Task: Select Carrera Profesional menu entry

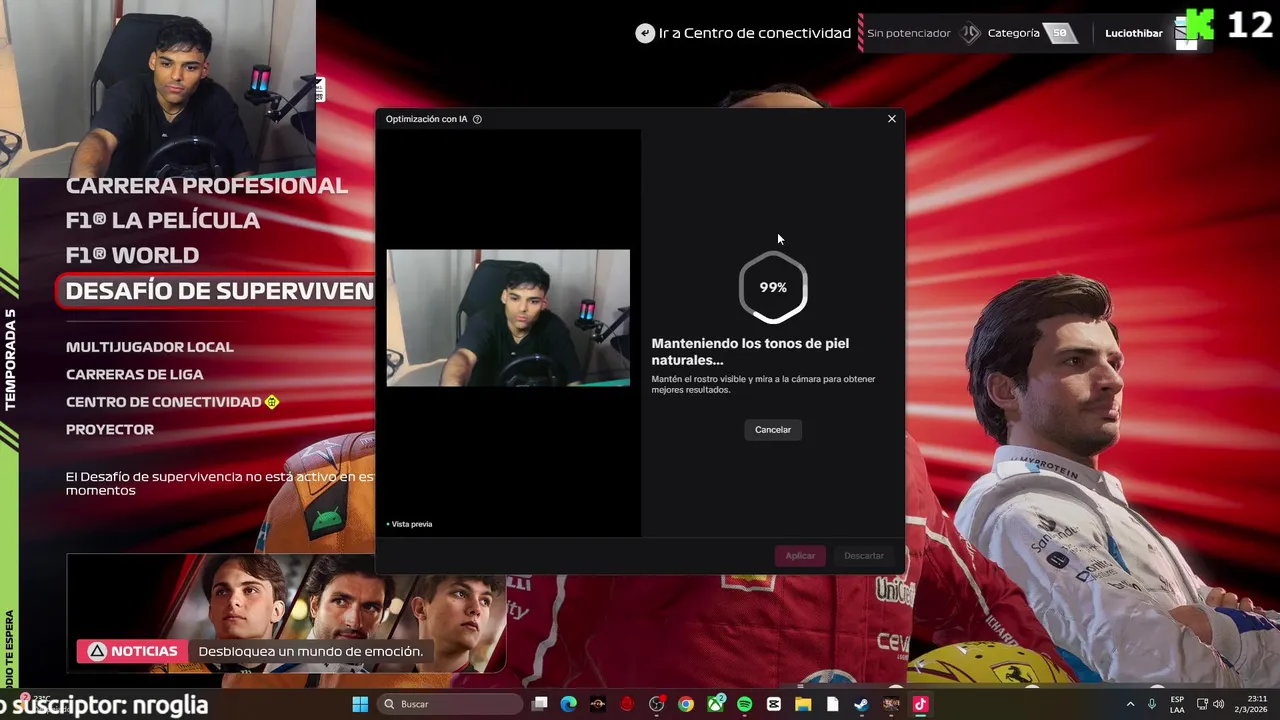Action: (x=207, y=186)
